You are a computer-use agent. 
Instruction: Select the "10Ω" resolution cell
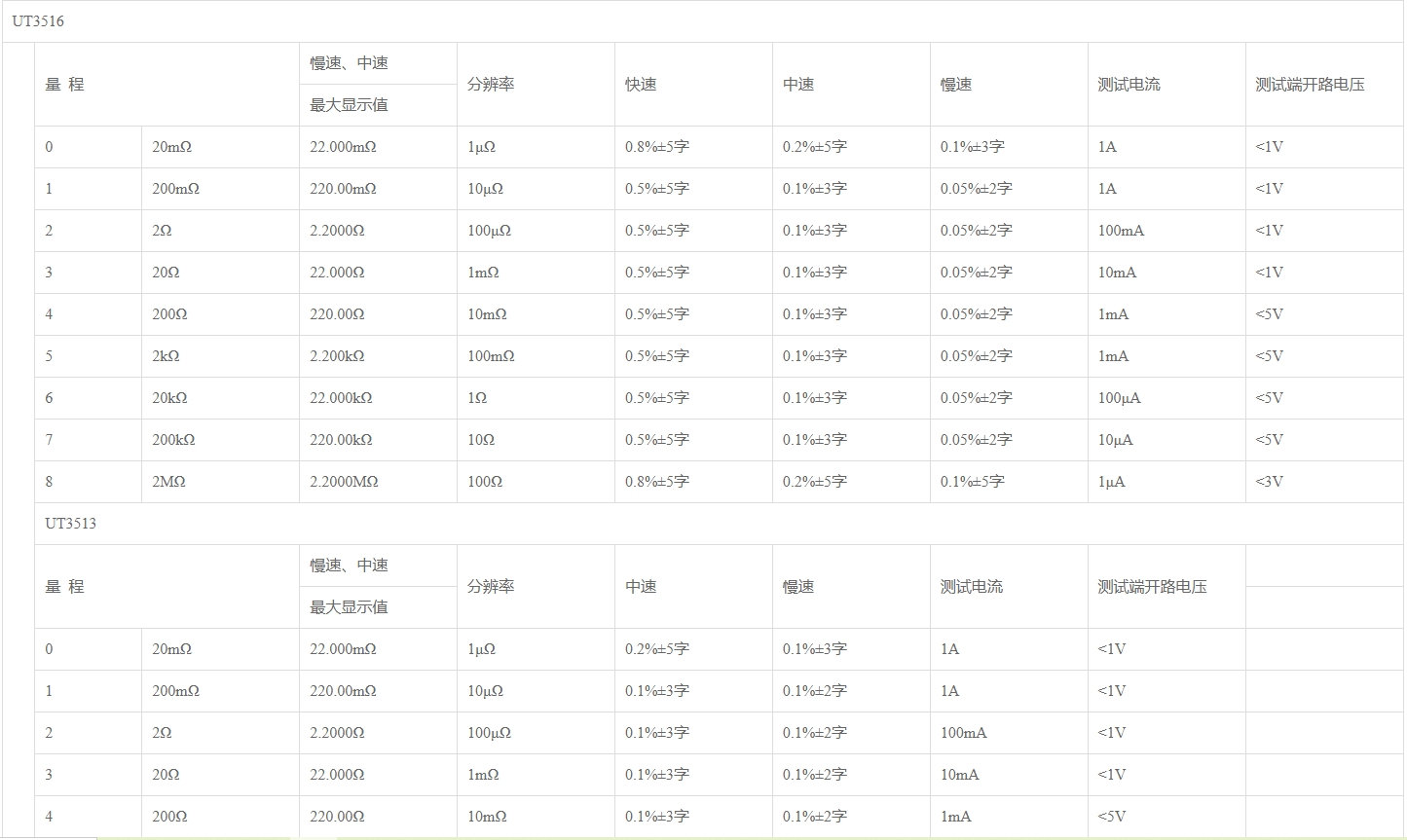[481, 440]
